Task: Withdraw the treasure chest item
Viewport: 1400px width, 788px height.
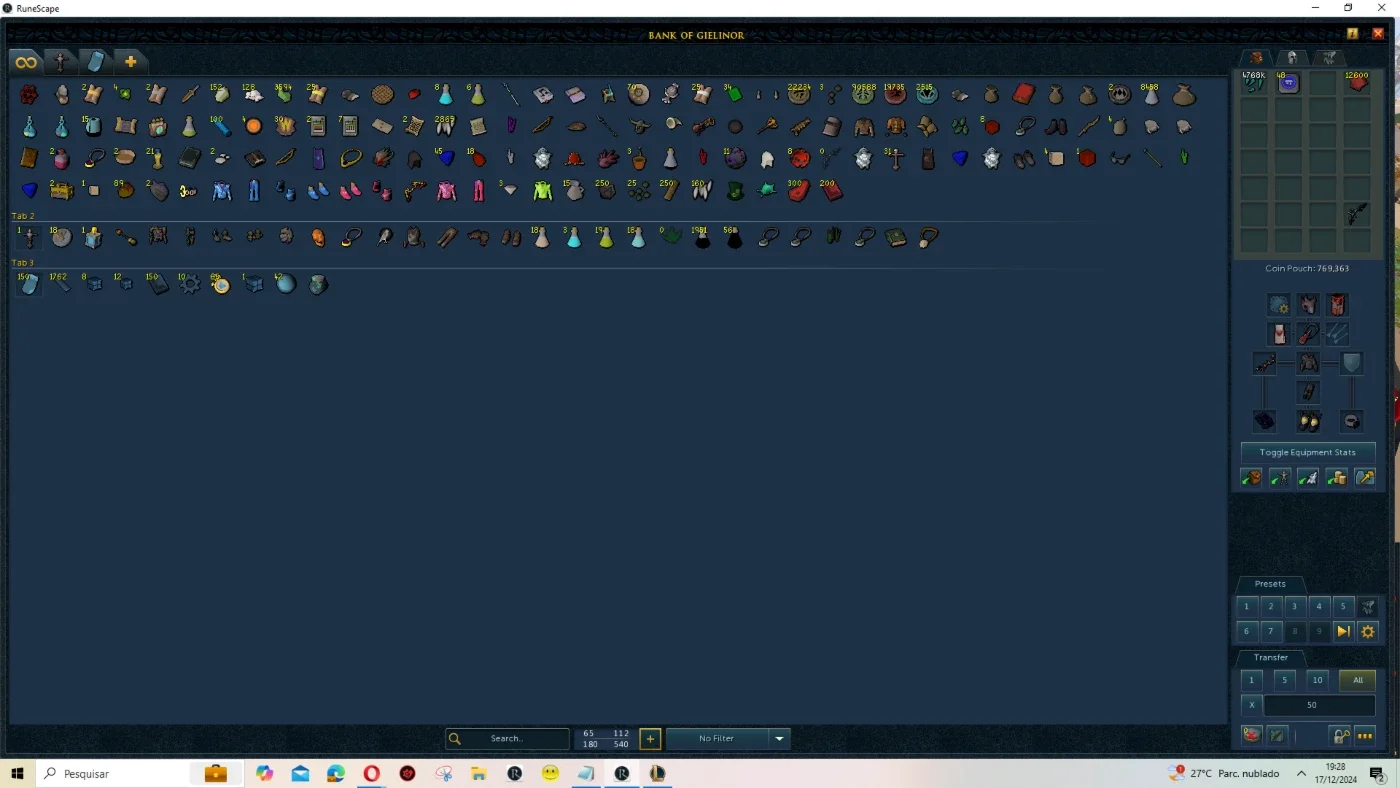Action: (x=62, y=190)
